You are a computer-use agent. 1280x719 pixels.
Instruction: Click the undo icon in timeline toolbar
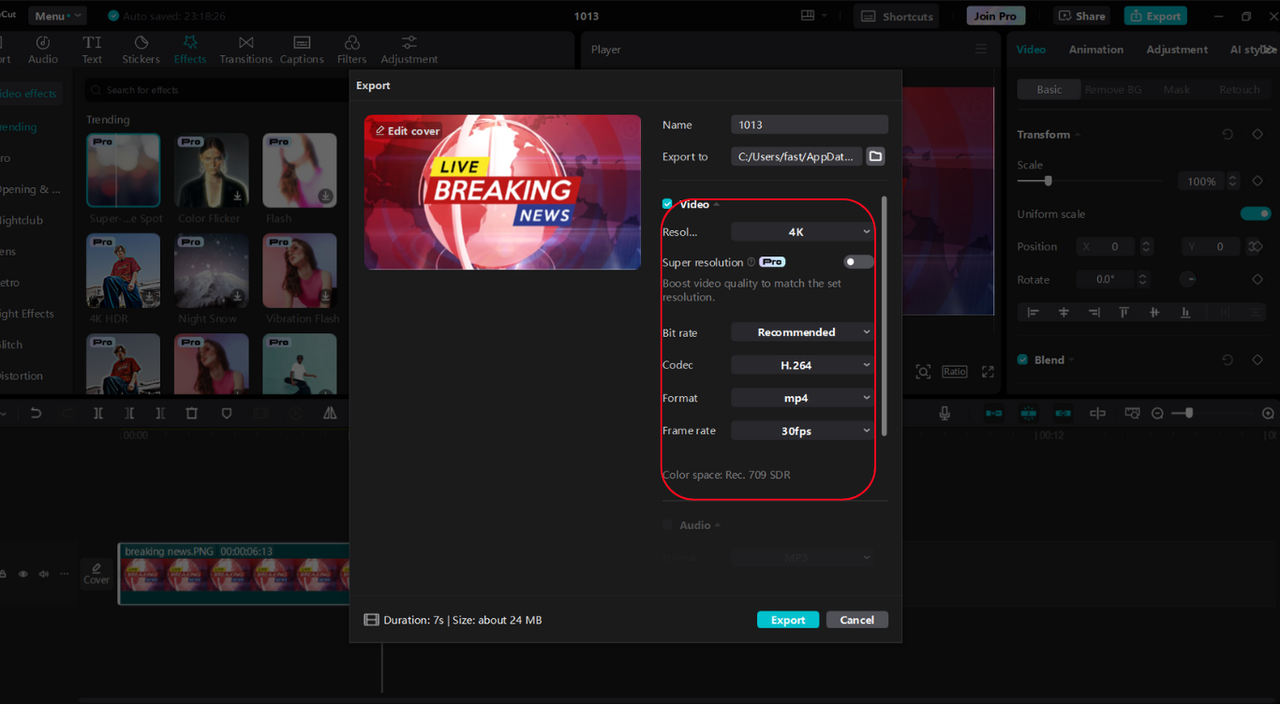(x=36, y=413)
